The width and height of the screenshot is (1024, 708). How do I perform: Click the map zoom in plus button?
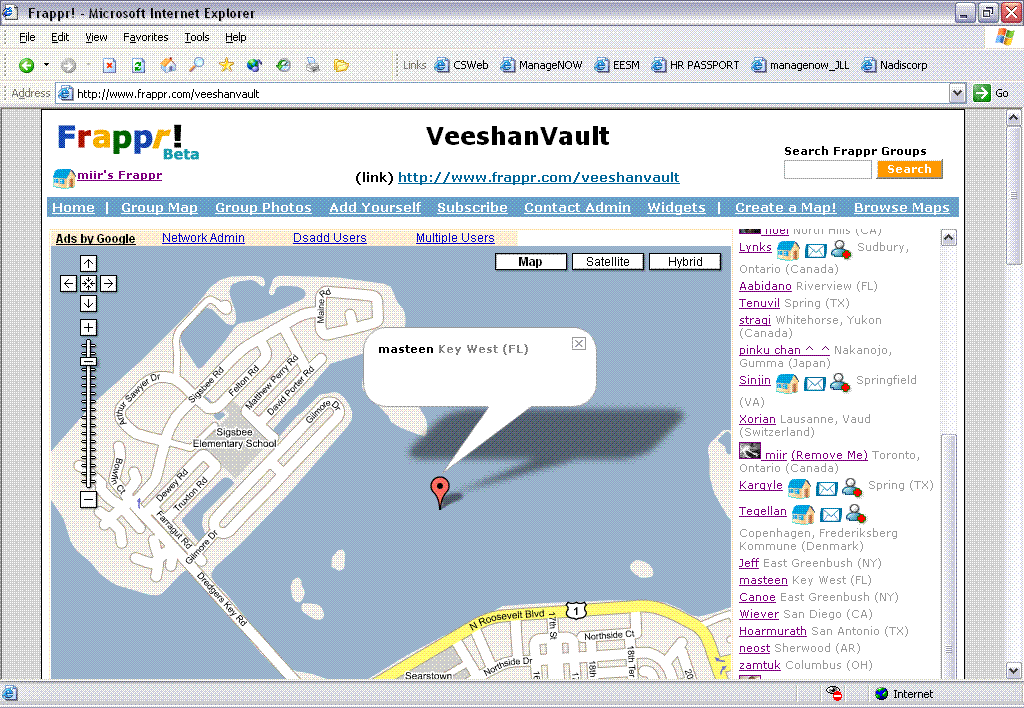[88, 328]
